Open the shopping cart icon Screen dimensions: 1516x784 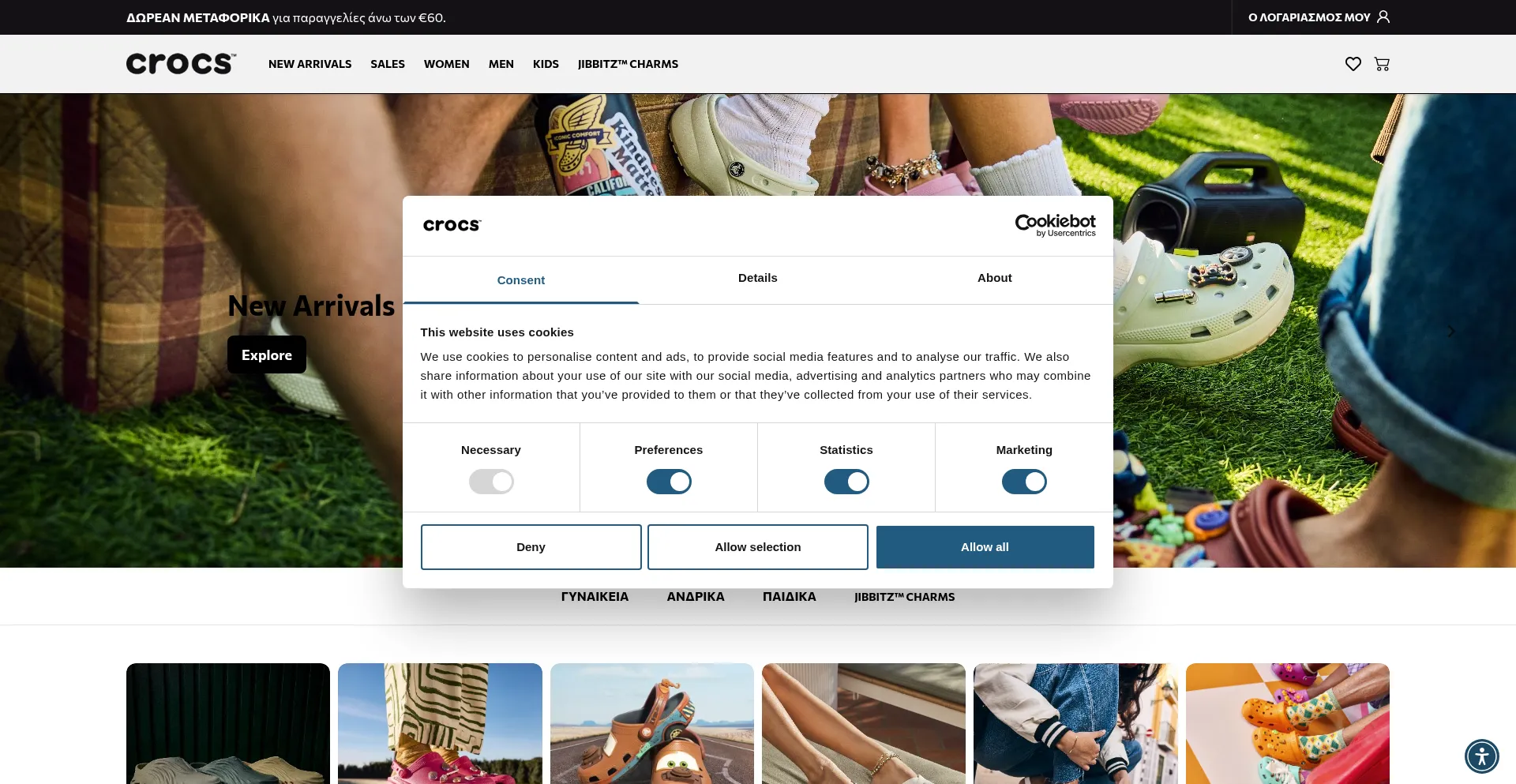[1382, 64]
